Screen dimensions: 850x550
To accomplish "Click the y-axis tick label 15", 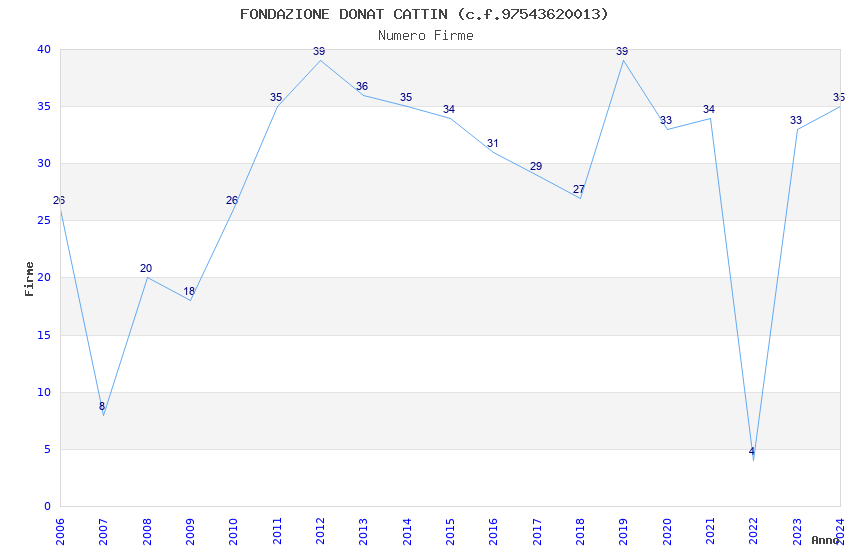I will click(44, 335).
